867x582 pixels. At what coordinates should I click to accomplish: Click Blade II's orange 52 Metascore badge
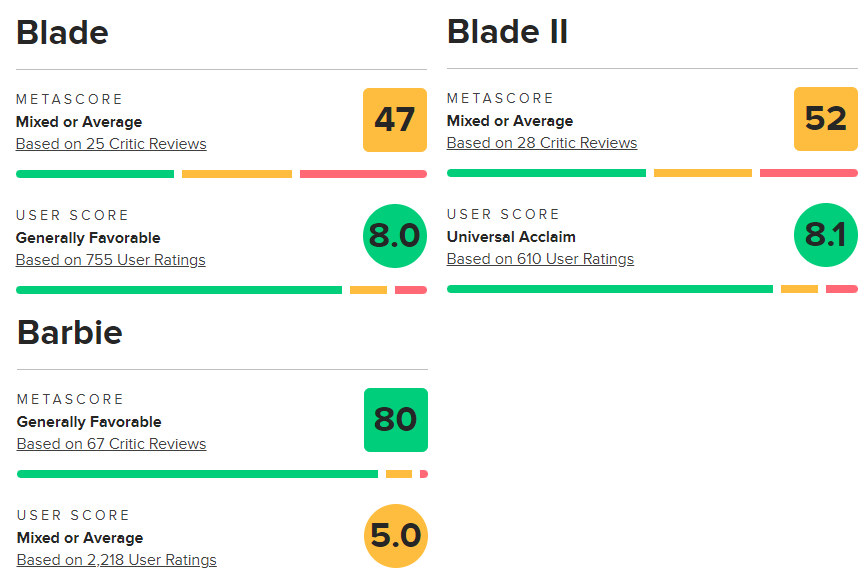(826, 119)
